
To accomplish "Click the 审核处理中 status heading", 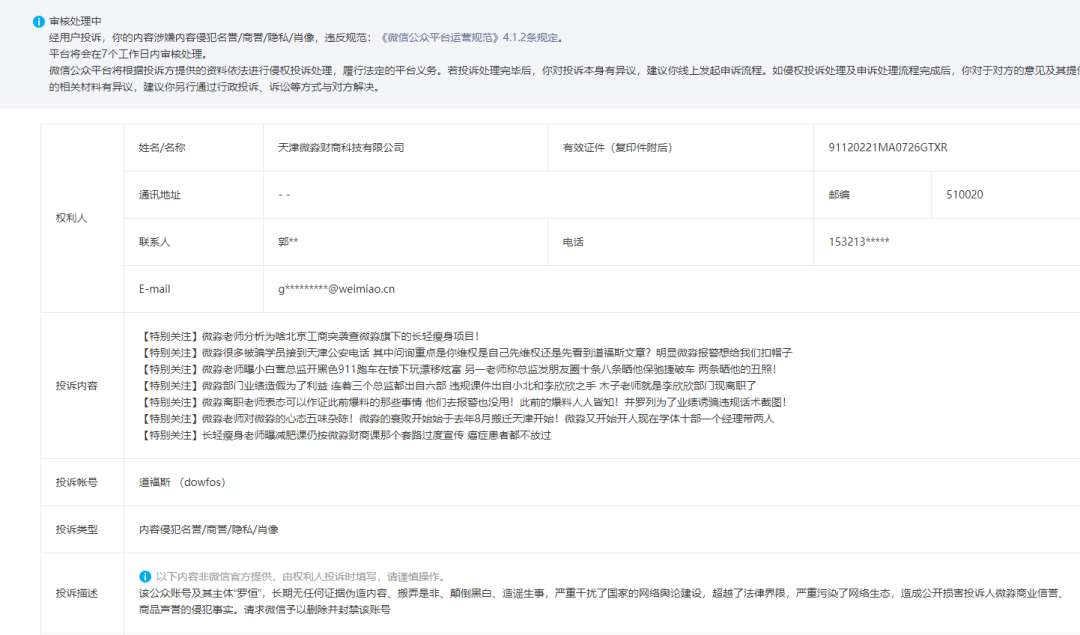I will (75, 21).
